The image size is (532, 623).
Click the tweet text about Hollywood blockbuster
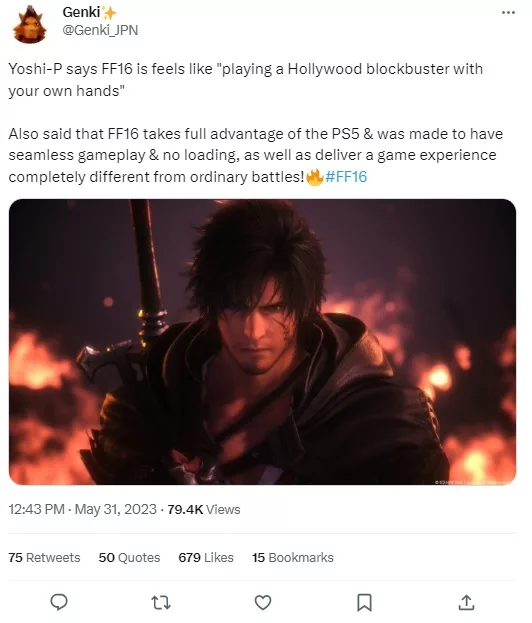246,79
